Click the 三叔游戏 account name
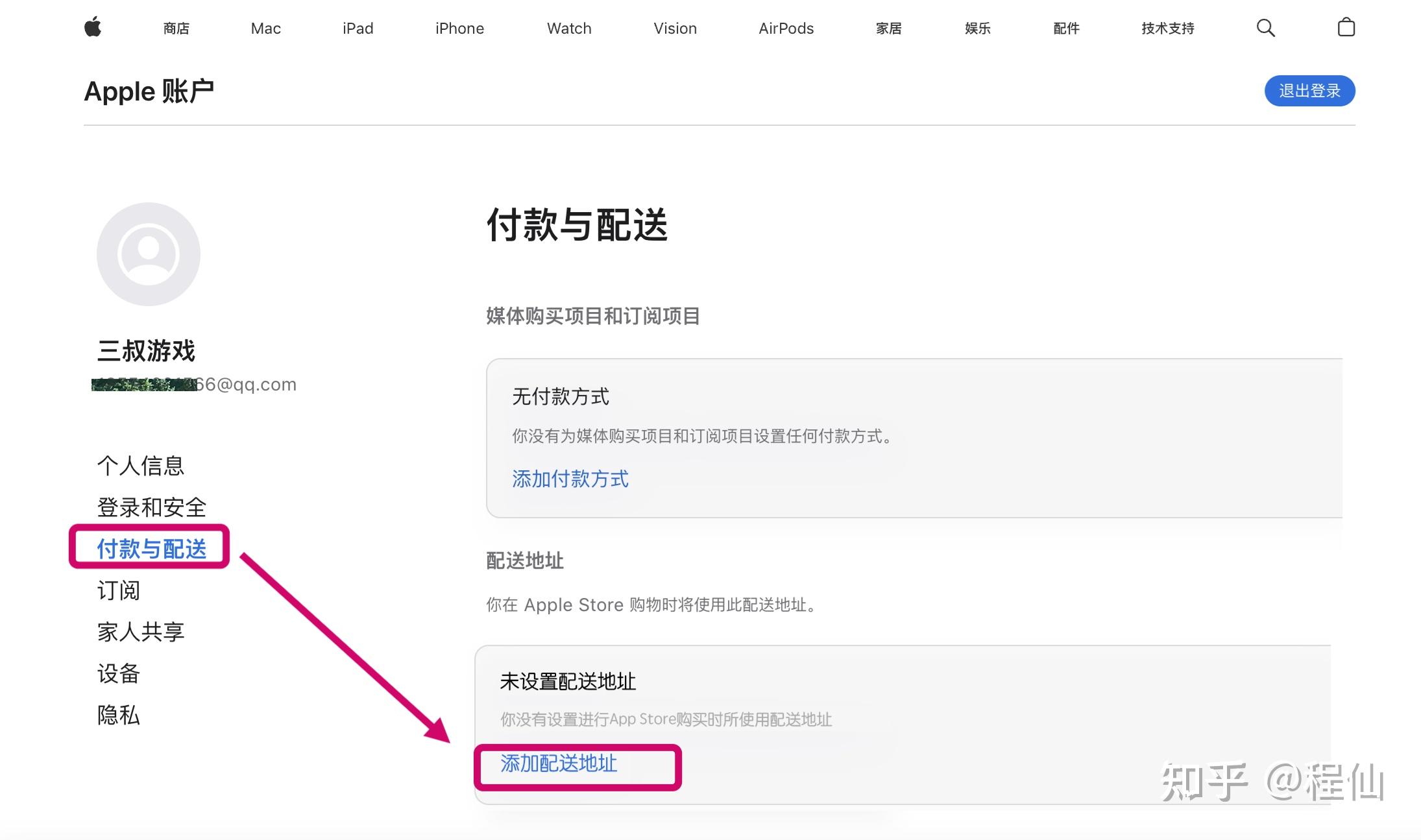1421x840 pixels. tap(146, 351)
